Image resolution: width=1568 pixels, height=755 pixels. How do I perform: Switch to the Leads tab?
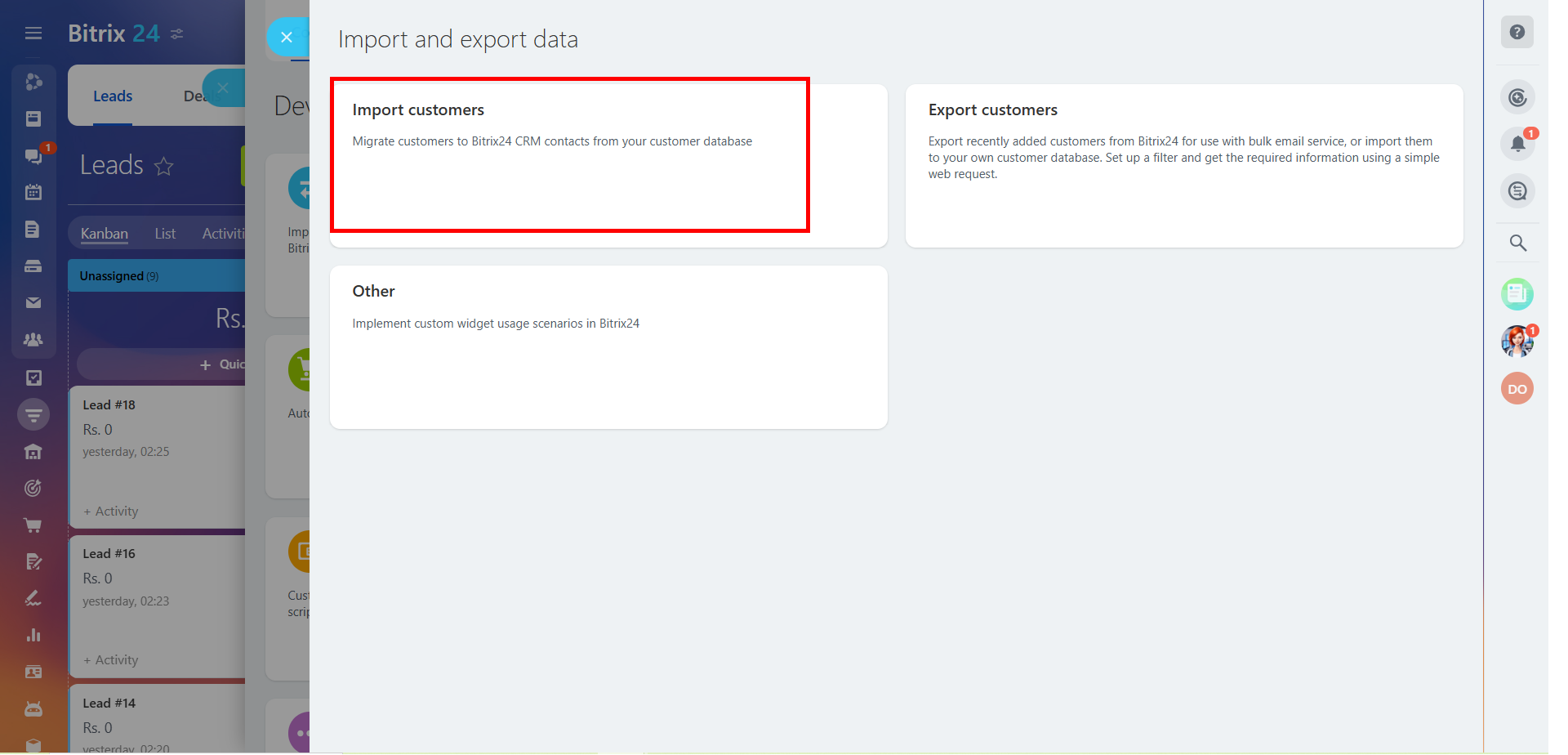(x=113, y=96)
